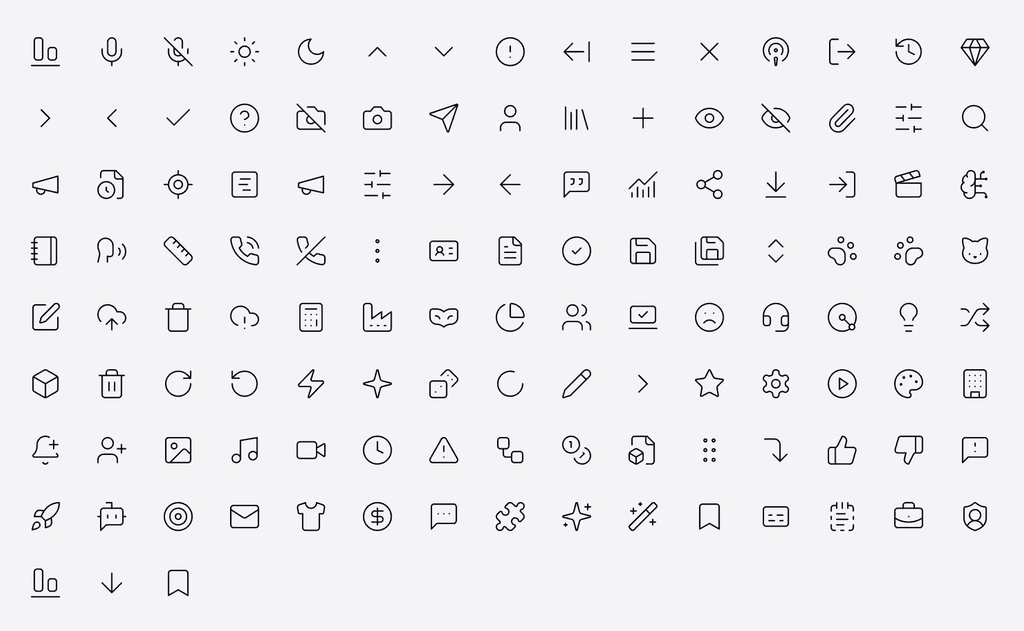Toggle the crossed-out eye icon
The height and width of the screenshot is (631, 1024).
pos(775,118)
